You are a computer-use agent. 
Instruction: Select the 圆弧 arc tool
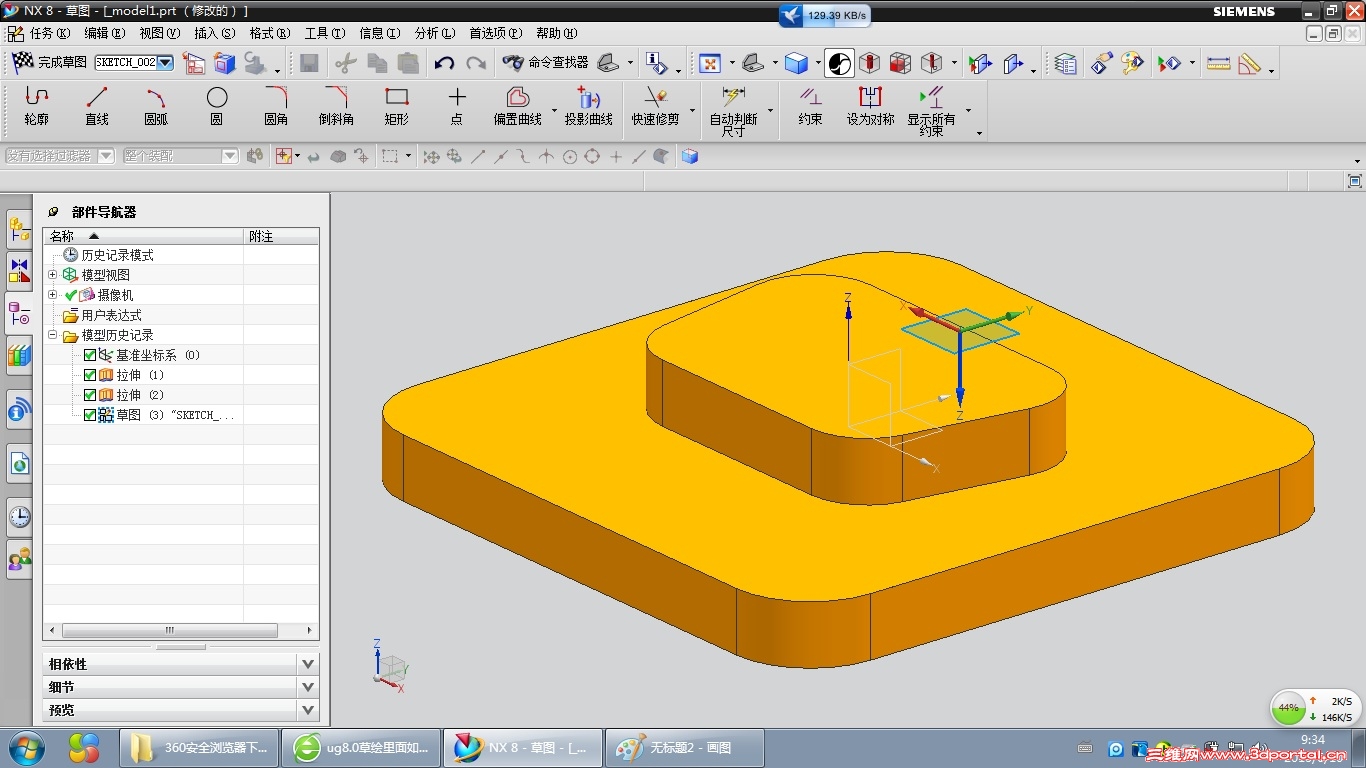pos(156,106)
